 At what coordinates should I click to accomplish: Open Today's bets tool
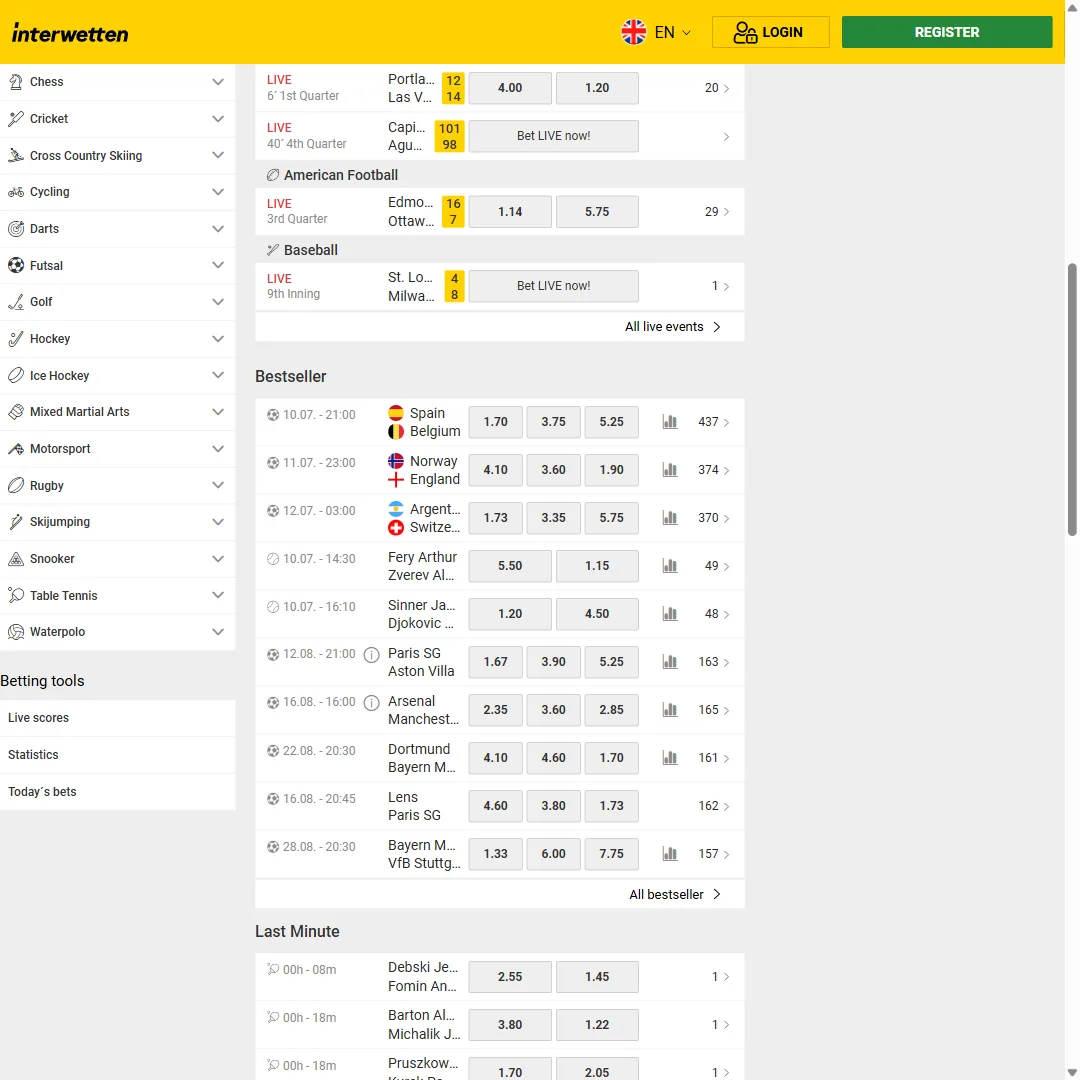(117, 792)
